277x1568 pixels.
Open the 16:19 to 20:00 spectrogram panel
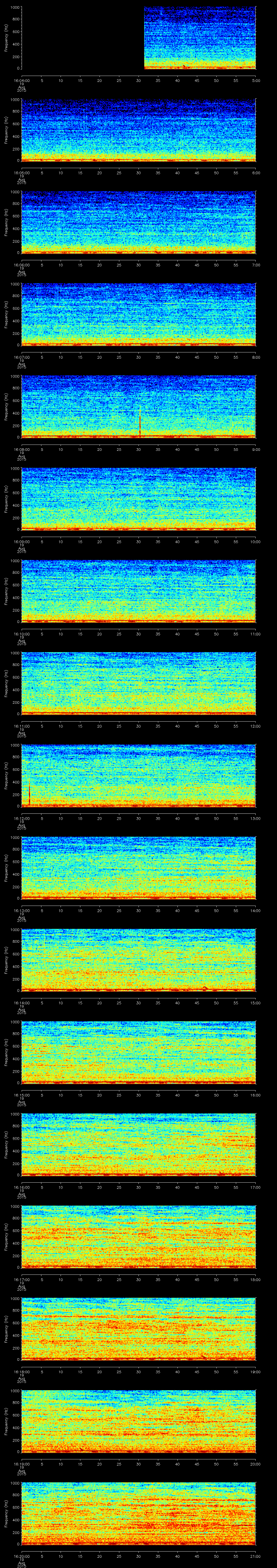click(x=139, y=1421)
